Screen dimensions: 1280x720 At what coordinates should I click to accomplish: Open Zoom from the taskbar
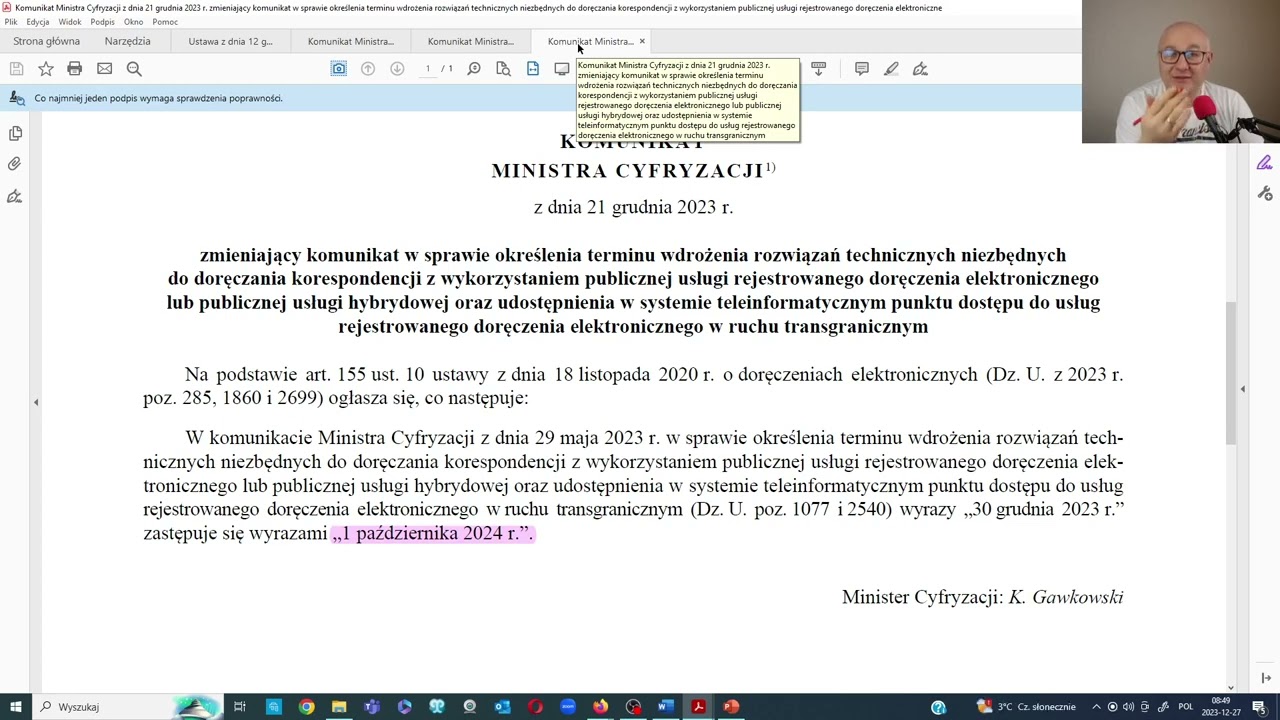point(568,707)
